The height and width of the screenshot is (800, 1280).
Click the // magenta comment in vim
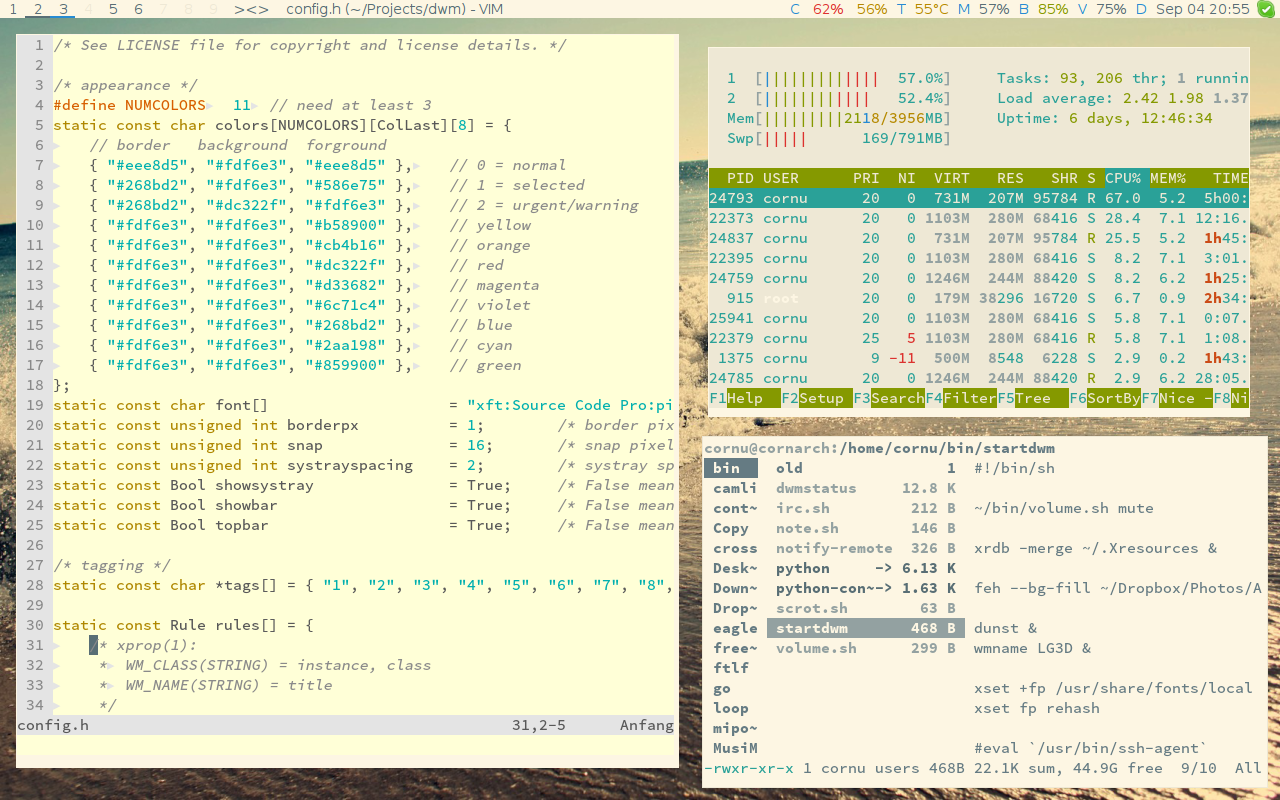point(494,285)
